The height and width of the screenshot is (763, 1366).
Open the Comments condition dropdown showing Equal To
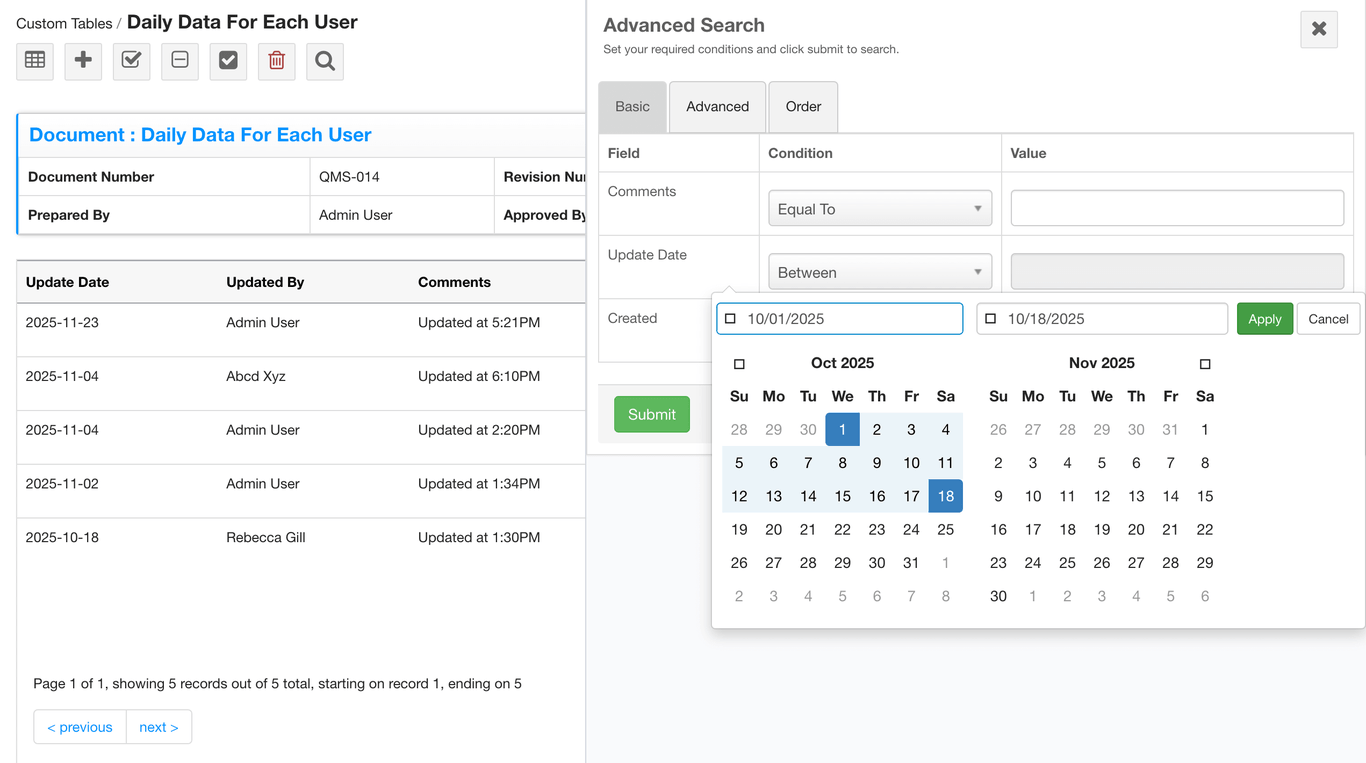click(x=880, y=208)
